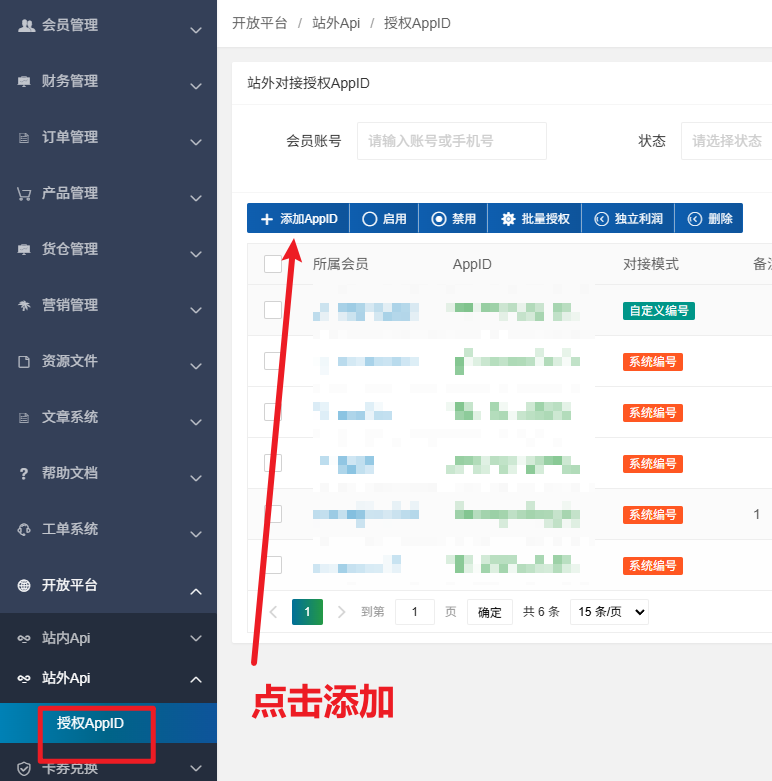
Task: Tick the checkbox of the second row
Action: click(x=273, y=361)
